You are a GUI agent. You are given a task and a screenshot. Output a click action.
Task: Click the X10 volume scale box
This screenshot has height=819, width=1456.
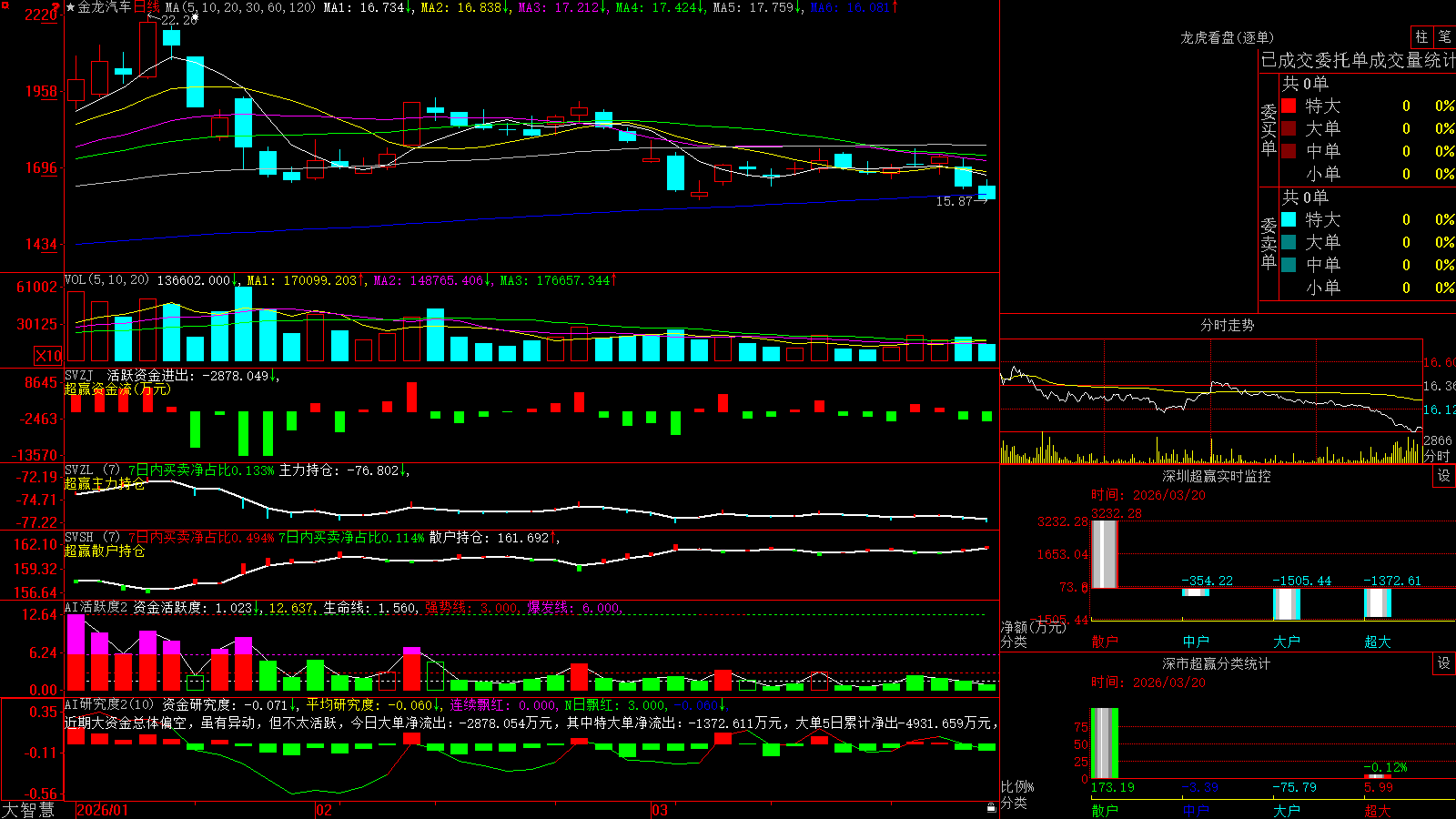click(x=48, y=356)
